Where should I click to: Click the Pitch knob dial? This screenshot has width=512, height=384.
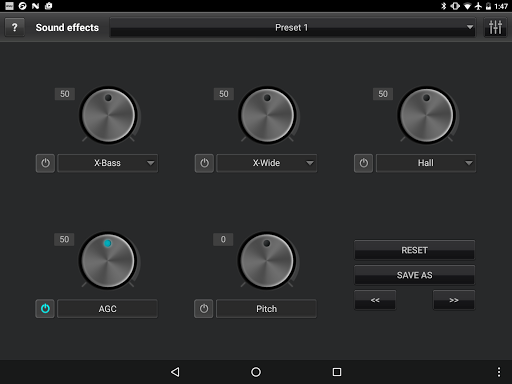pos(267,261)
